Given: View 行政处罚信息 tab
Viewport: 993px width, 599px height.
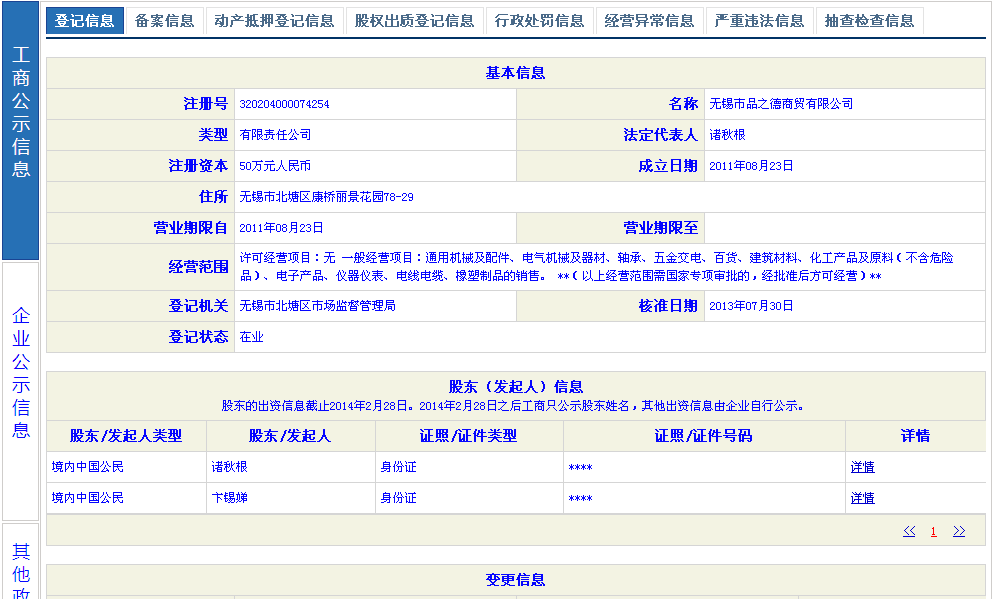Looking at the screenshot, I should pos(540,21).
